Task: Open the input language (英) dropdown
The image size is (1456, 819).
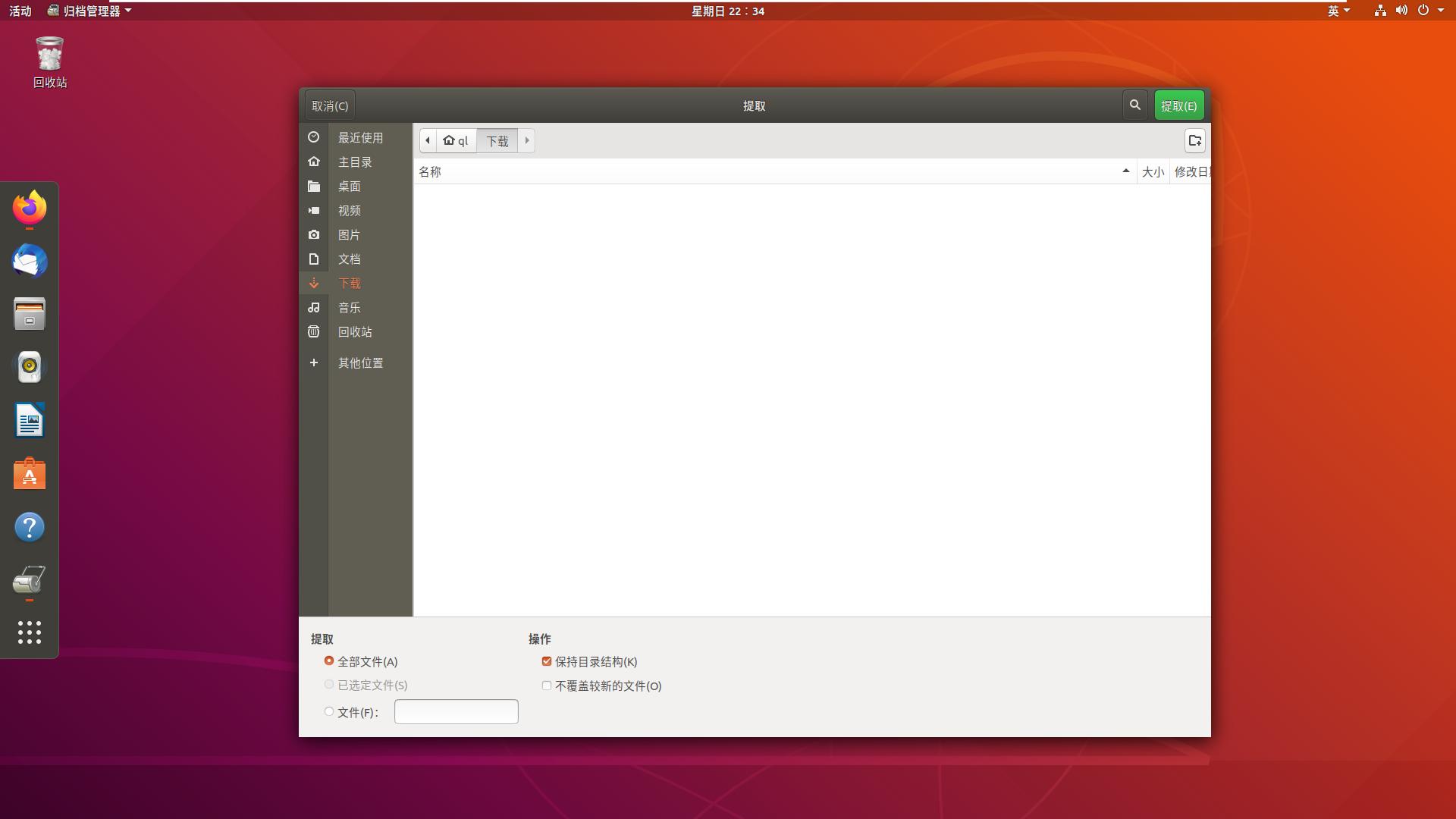Action: pyautogui.click(x=1338, y=11)
